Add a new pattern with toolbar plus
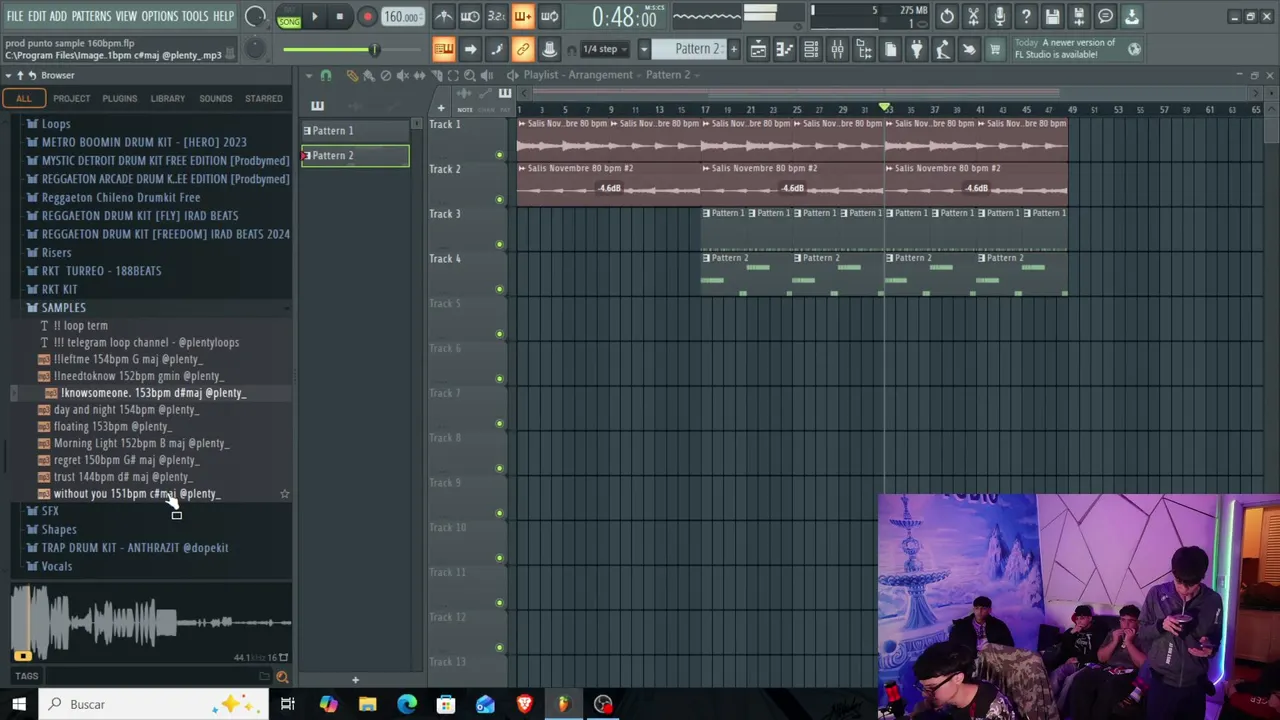The width and height of the screenshot is (1280, 720). click(733, 49)
